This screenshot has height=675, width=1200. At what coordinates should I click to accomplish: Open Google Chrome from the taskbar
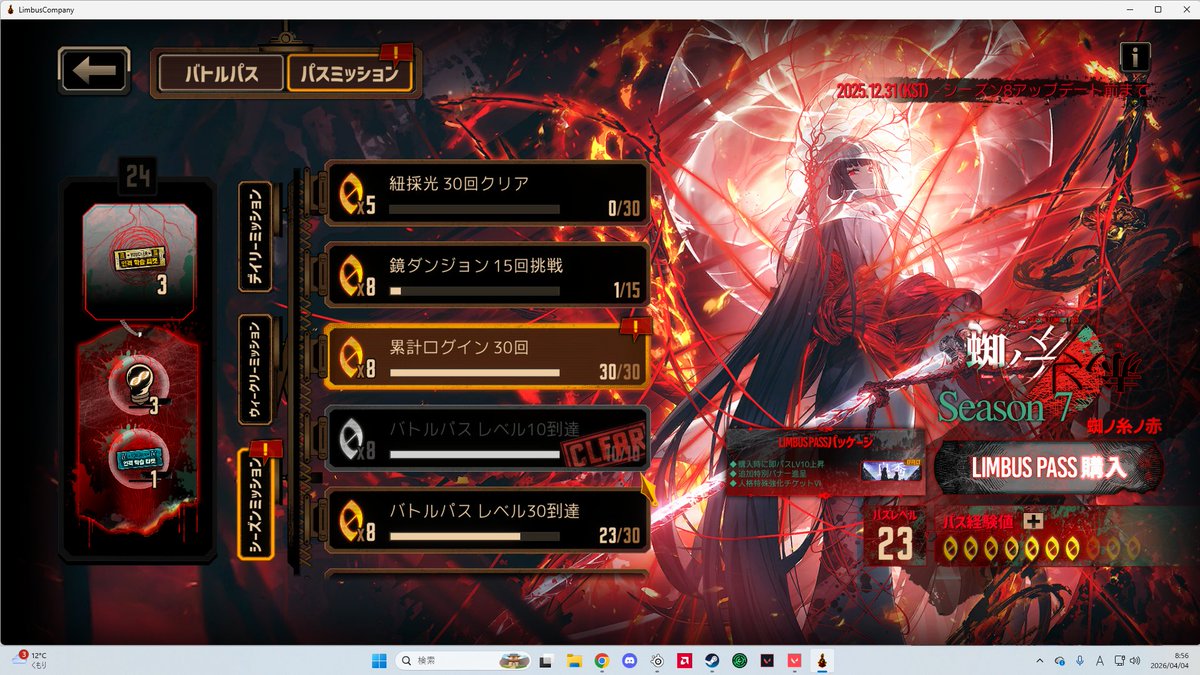click(x=602, y=661)
